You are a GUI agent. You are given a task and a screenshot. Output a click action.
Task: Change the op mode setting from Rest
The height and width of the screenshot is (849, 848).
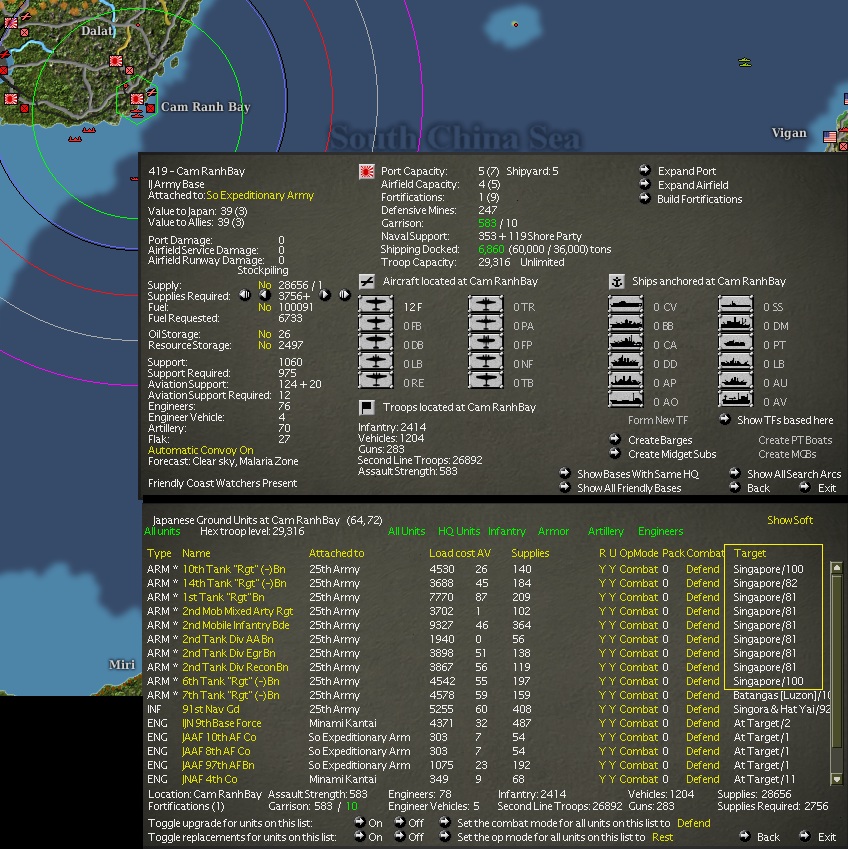(662, 837)
